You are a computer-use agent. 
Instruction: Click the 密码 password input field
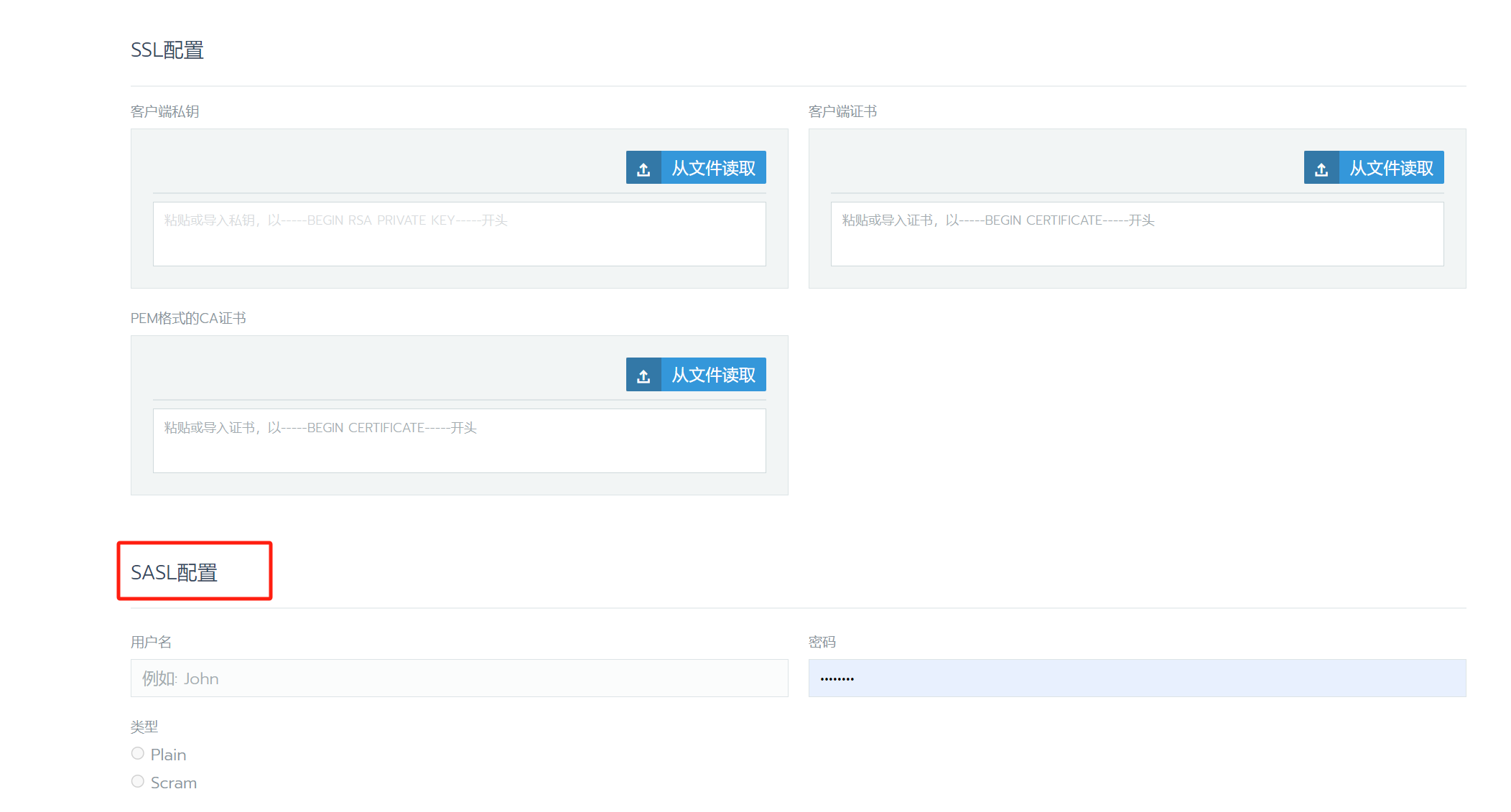point(1137,678)
